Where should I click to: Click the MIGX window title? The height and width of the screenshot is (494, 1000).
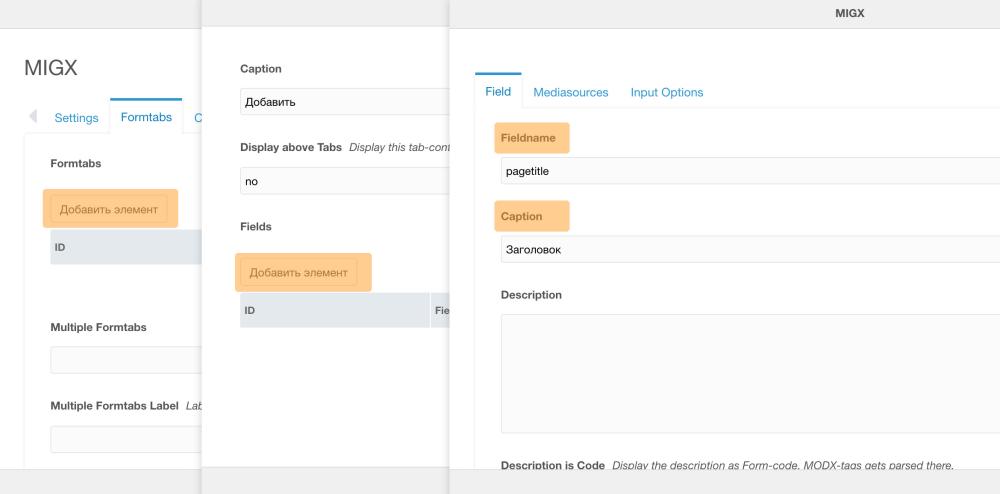[x=849, y=13]
